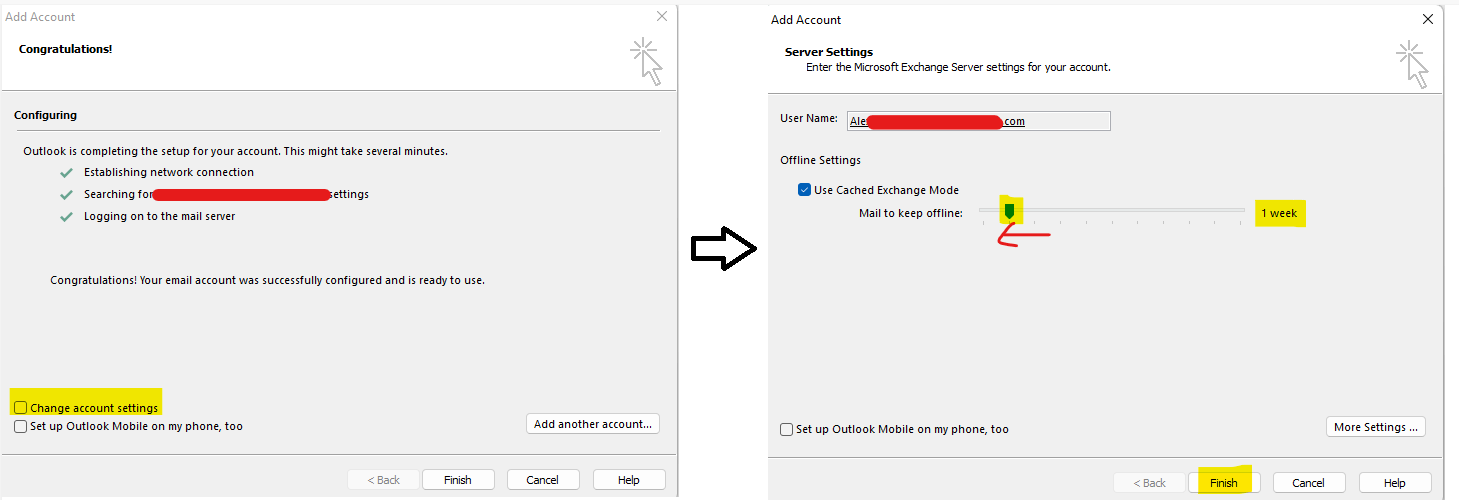The width and height of the screenshot is (1459, 500).
Task: Click successfully configured confirmation message
Action: click(268, 280)
